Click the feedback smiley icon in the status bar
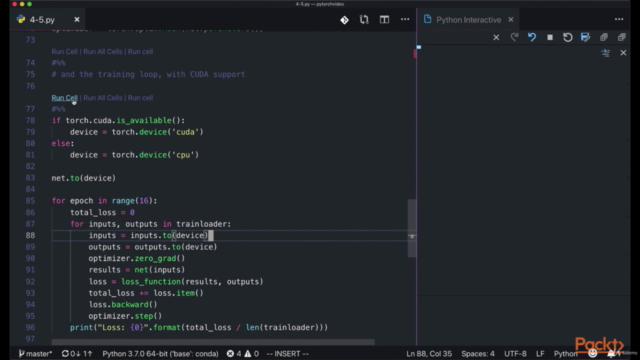The width and height of the screenshot is (640, 360). click(593, 354)
